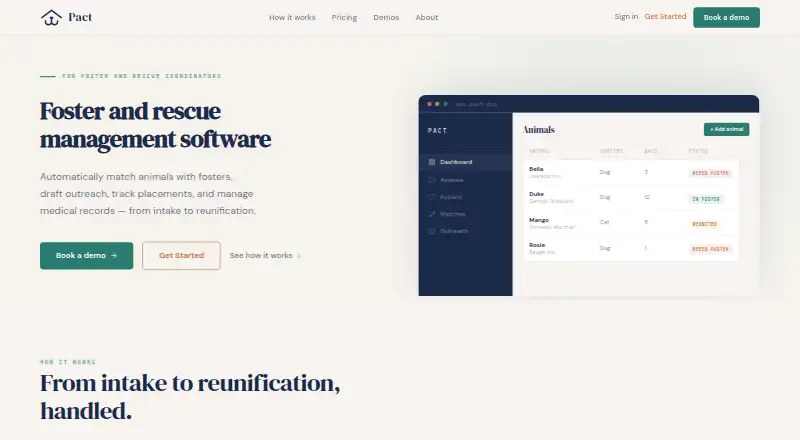
Task: Click the outlined Get Started hero button
Action: pyautogui.click(x=181, y=255)
